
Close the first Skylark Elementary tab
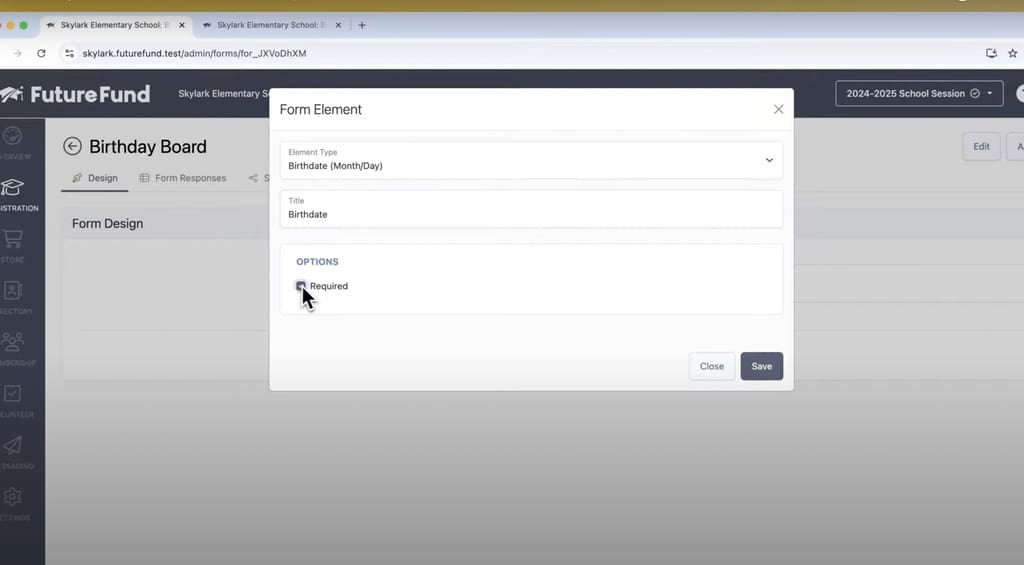click(182, 25)
